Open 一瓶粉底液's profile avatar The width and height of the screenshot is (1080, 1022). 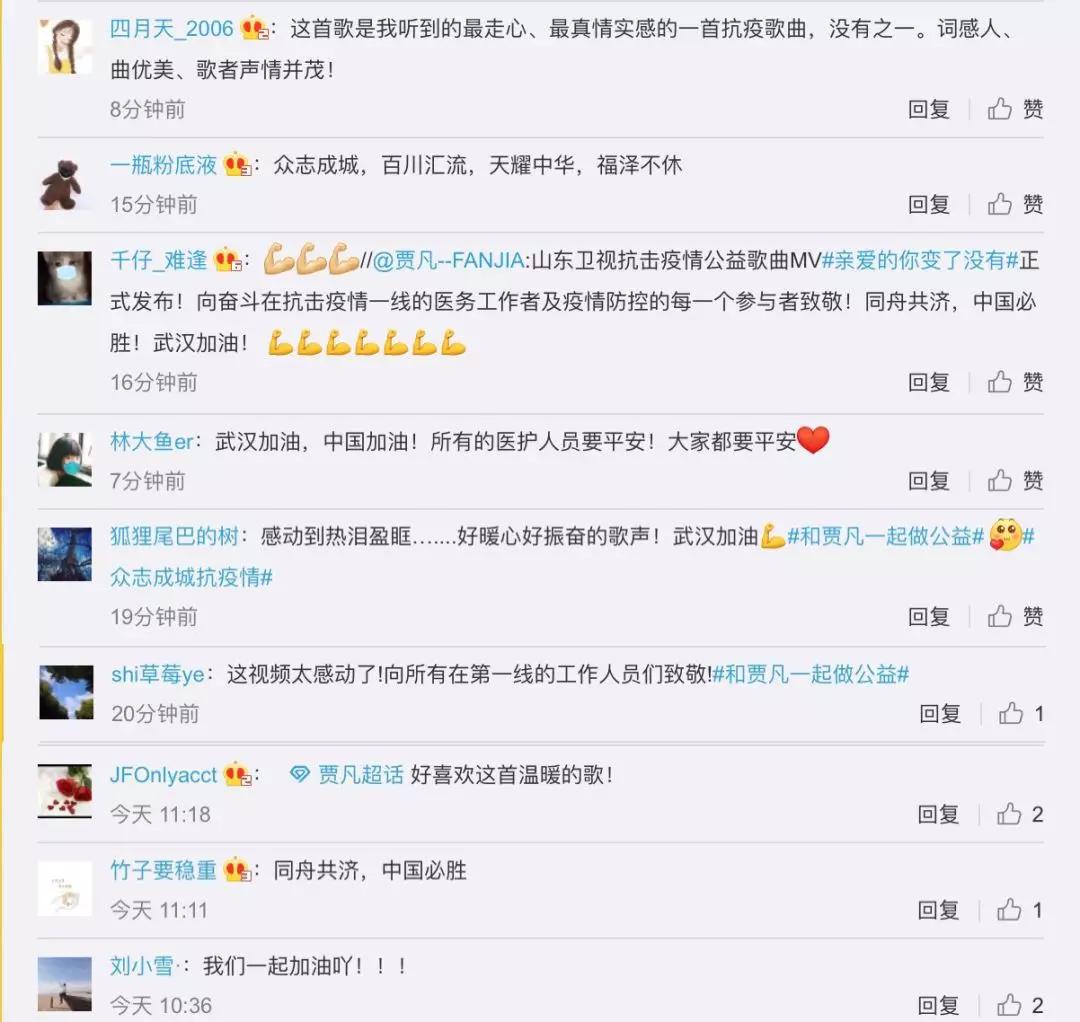coord(65,185)
